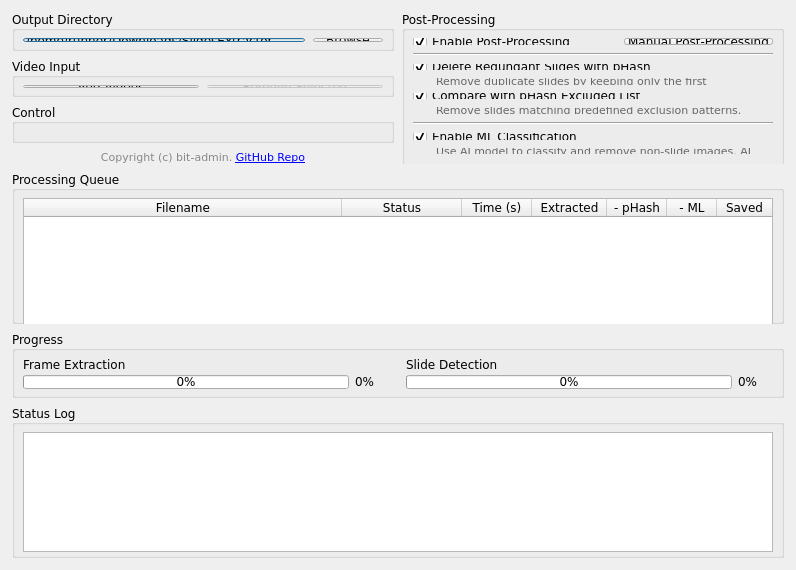This screenshot has width=796, height=570.
Task: Open the GitHub Repo link
Action: 270,157
